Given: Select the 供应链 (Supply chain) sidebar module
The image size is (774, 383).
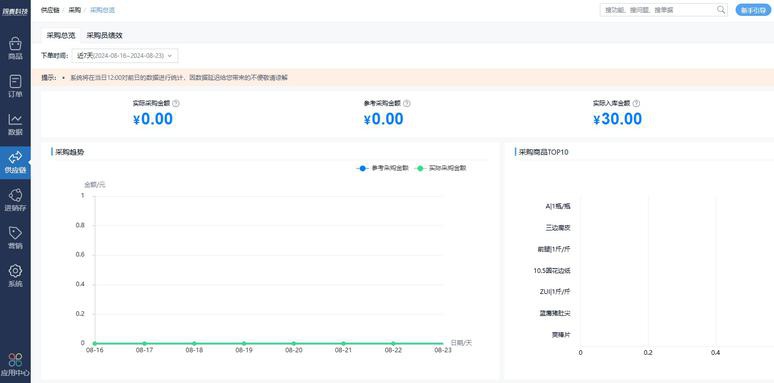Looking at the screenshot, I should tap(15, 162).
